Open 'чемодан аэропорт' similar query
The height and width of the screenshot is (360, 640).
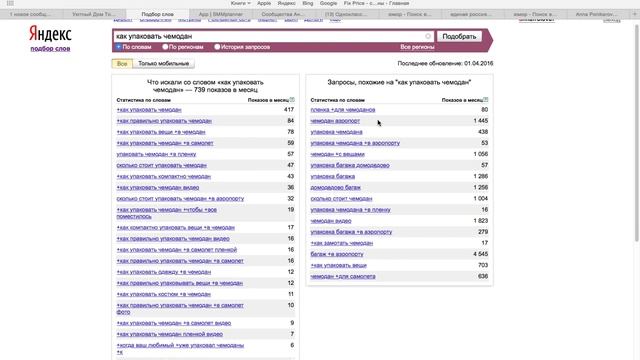[x=335, y=121]
